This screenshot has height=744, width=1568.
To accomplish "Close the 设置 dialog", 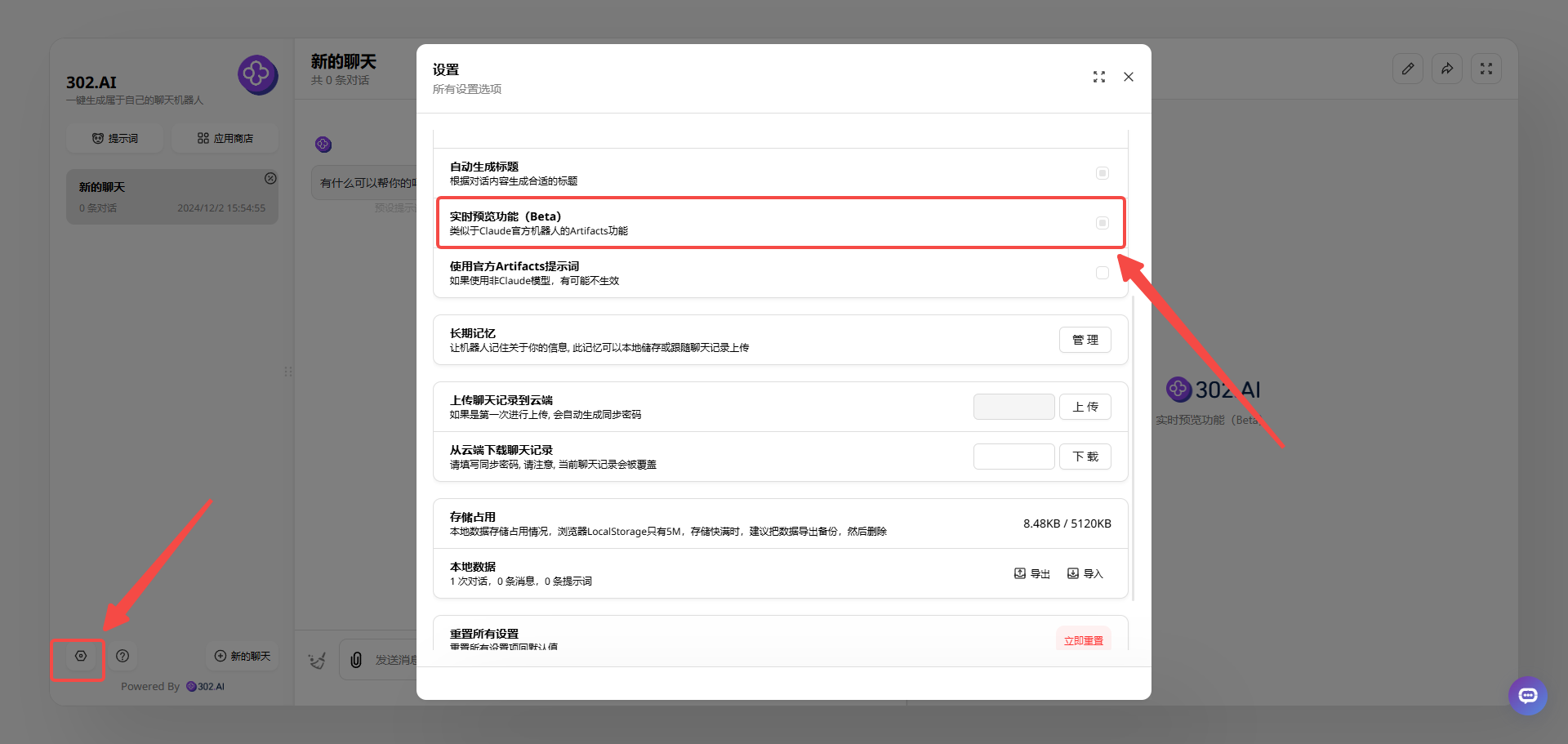I will point(1129,77).
